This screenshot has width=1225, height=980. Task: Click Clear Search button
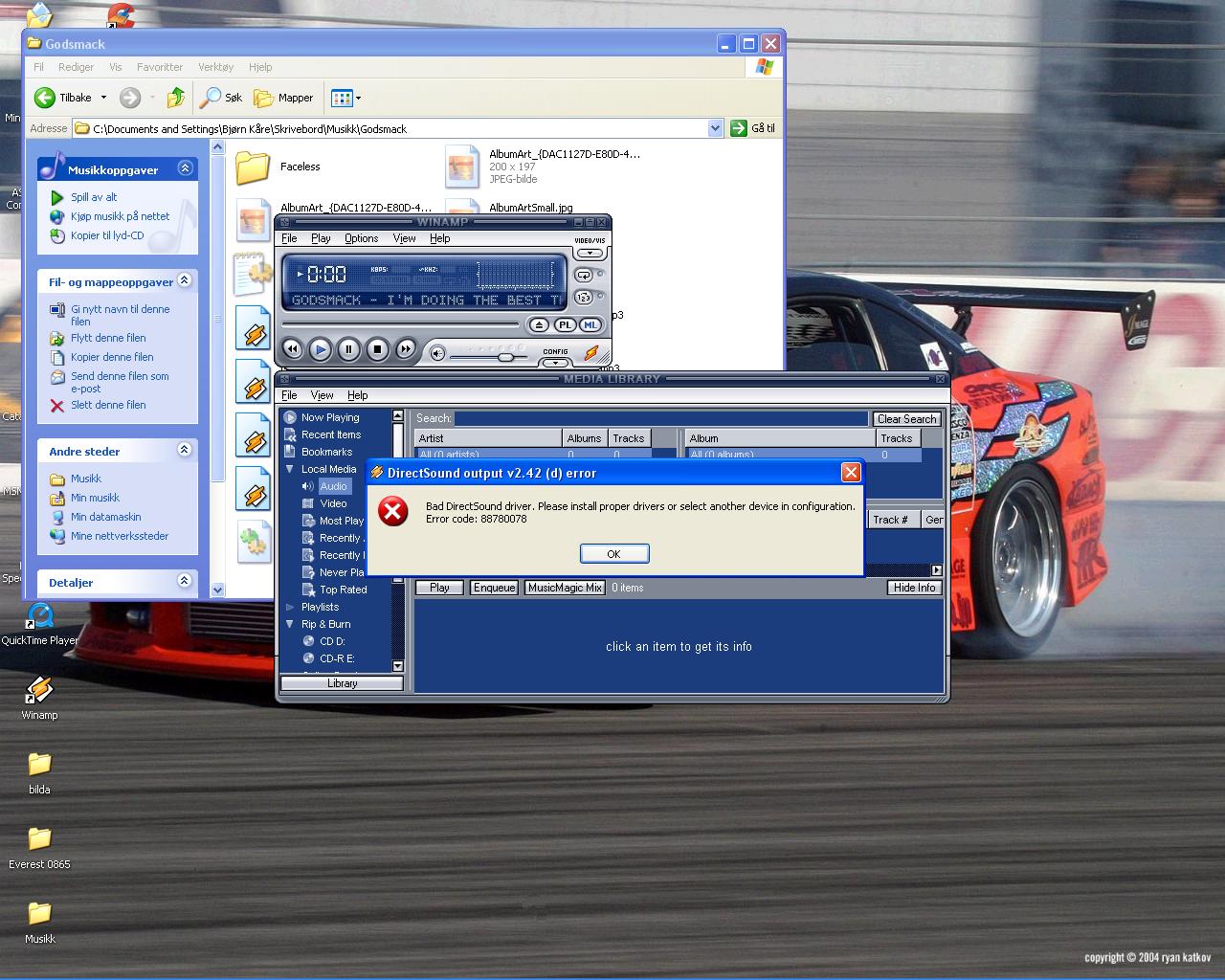point(906,419)
